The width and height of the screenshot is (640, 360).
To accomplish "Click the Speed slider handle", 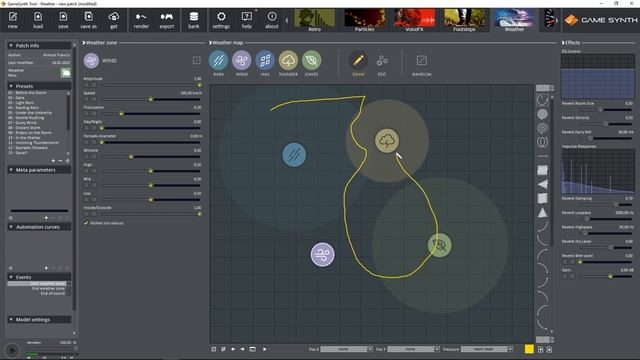I will click(151, 99).
